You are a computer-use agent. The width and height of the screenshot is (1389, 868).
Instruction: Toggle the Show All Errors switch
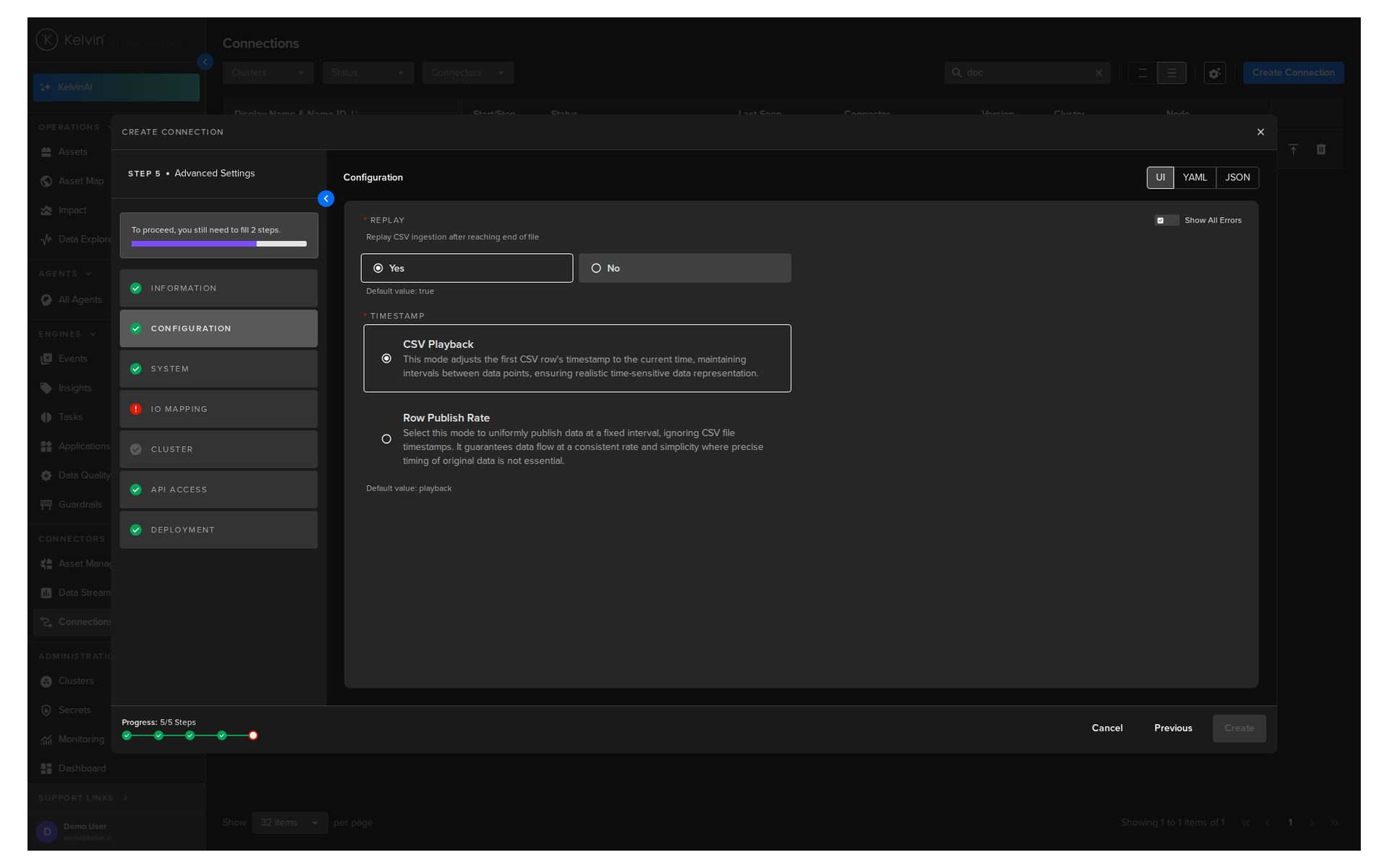click(x=1166, y=221)
